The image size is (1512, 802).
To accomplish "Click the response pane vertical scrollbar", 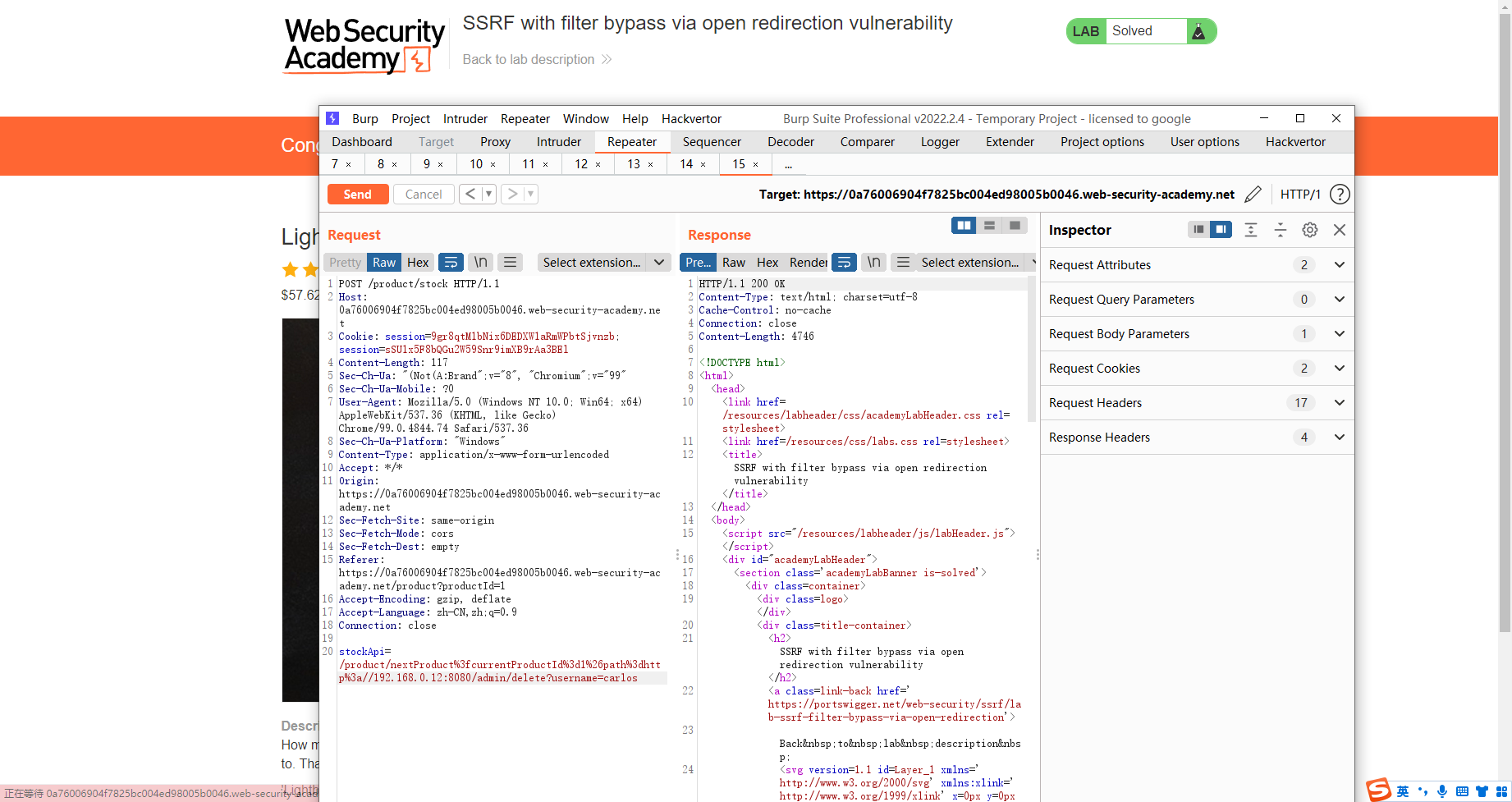I will [1032, 349].
